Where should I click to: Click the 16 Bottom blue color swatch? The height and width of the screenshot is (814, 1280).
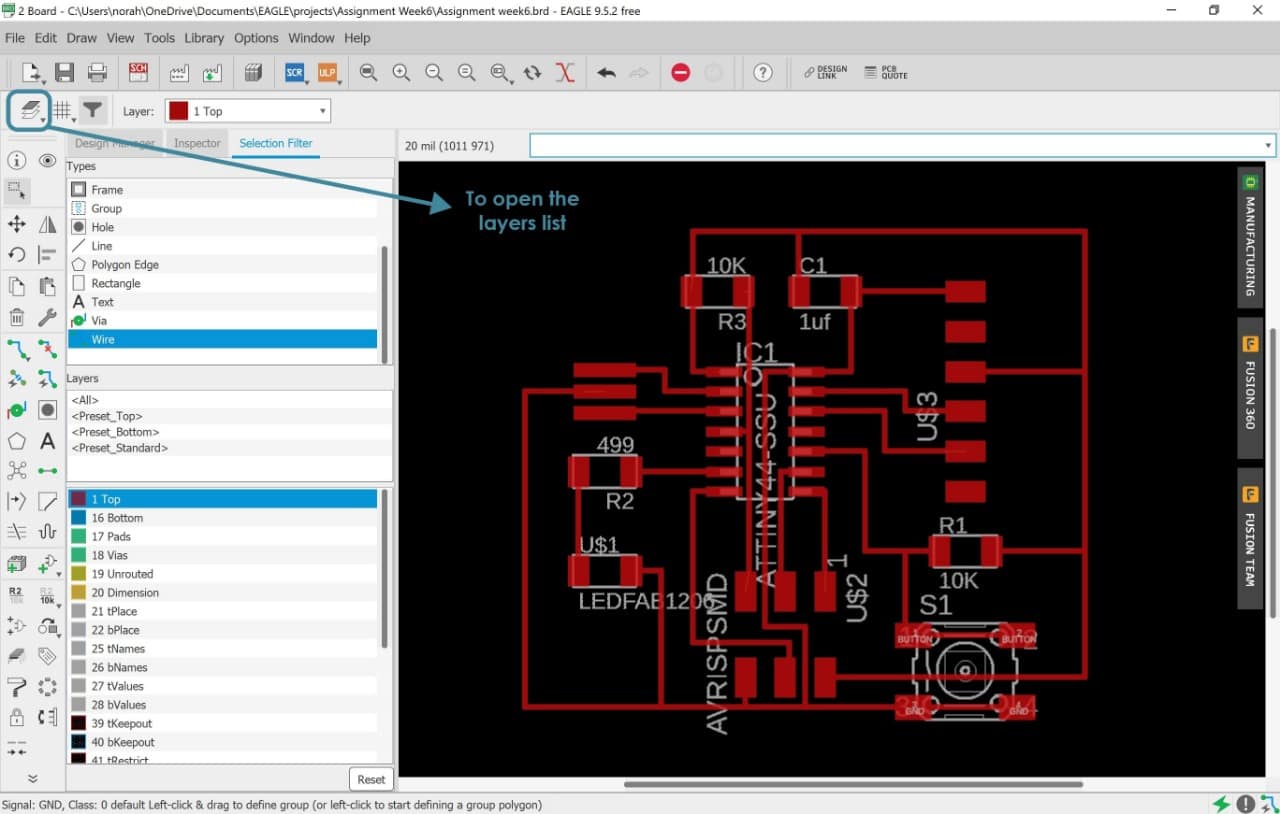pyautogui.click(x=78, y=518)
